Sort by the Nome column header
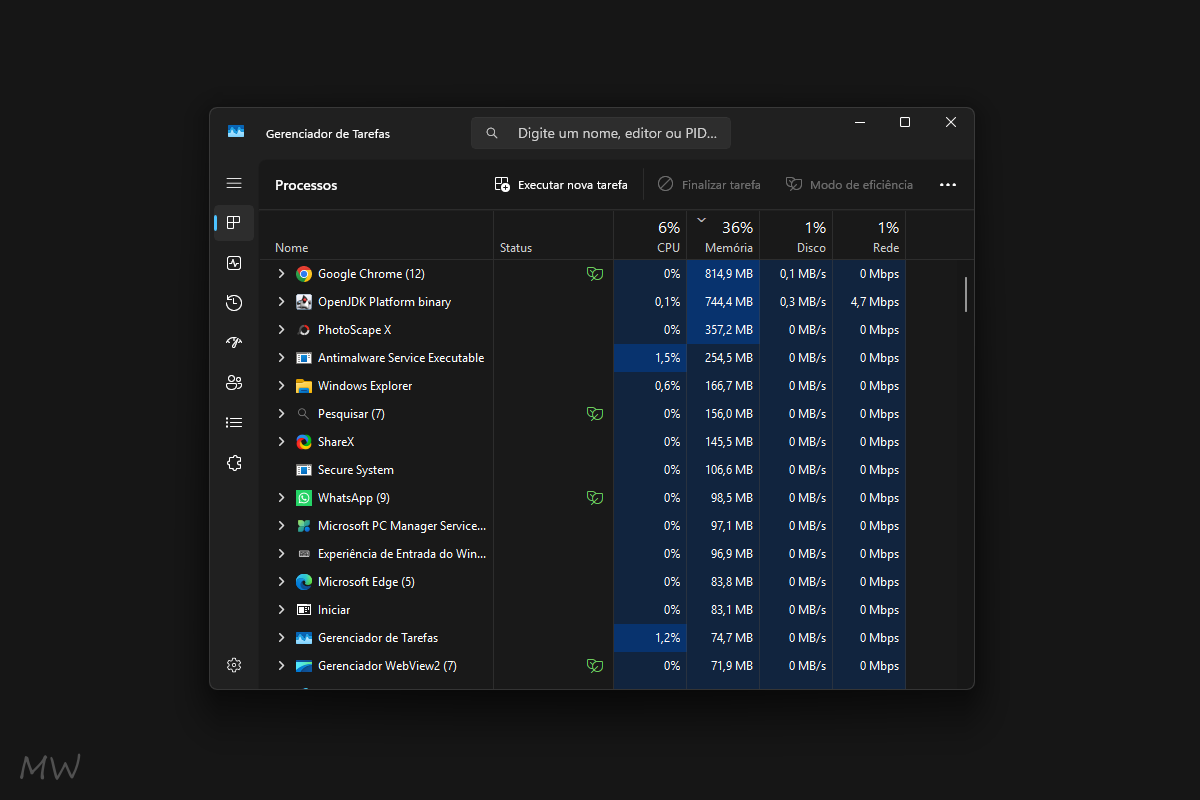The width and height of the screenshot is (1200, 800). (x=377, y=236)
